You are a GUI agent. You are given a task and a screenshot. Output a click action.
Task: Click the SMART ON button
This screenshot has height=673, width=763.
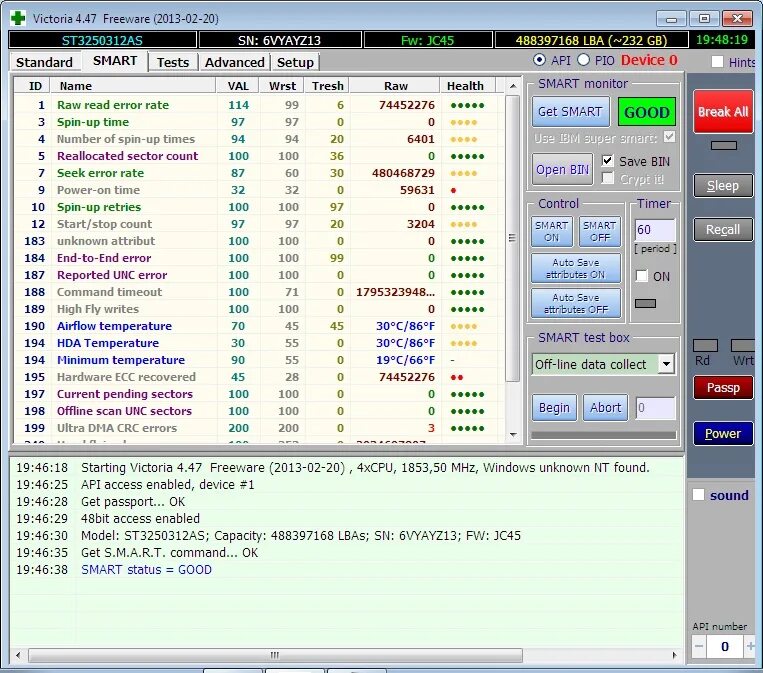[x=551, y=231]
